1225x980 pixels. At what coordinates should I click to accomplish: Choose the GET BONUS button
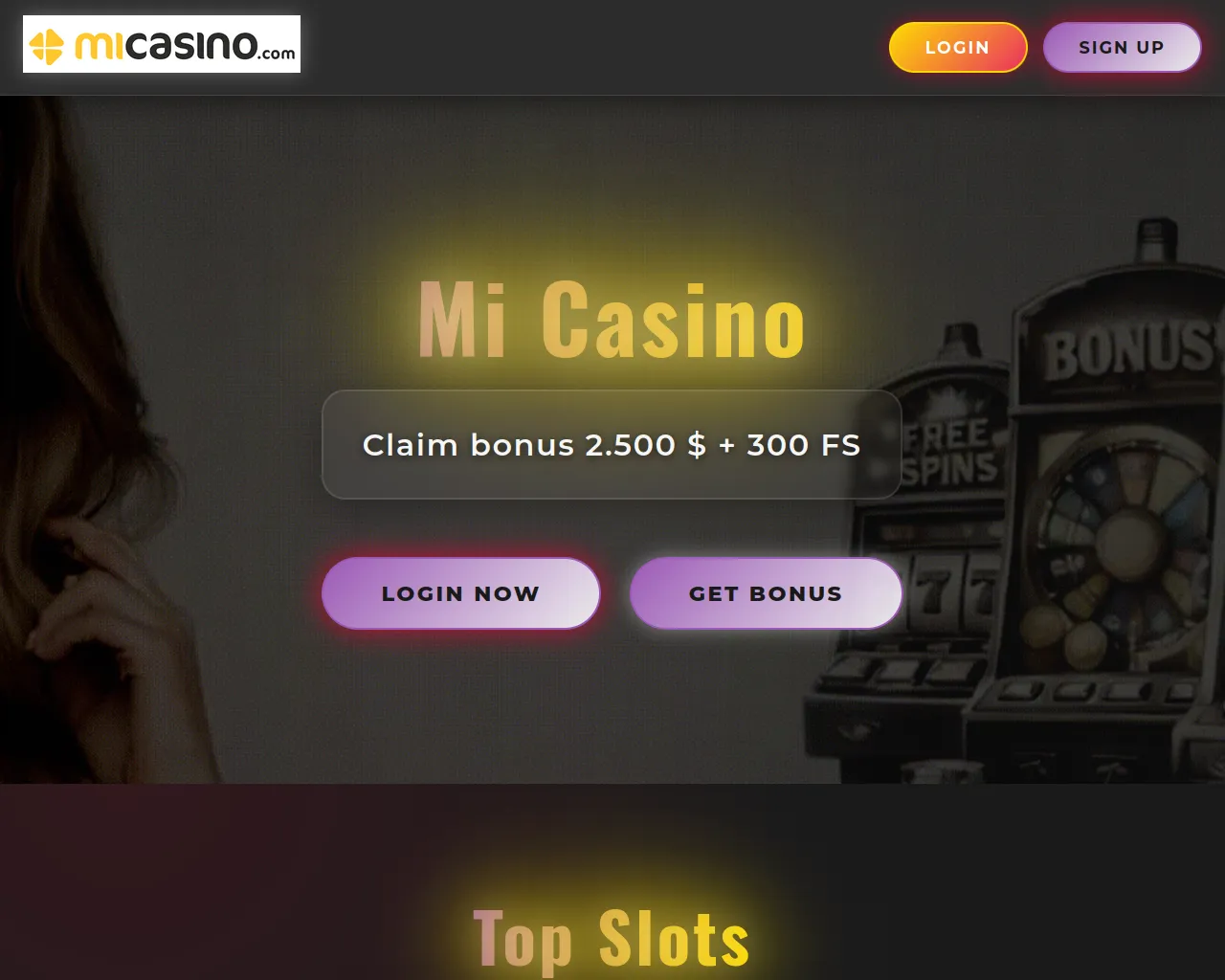pyautogui.click(x=766, y=593)
